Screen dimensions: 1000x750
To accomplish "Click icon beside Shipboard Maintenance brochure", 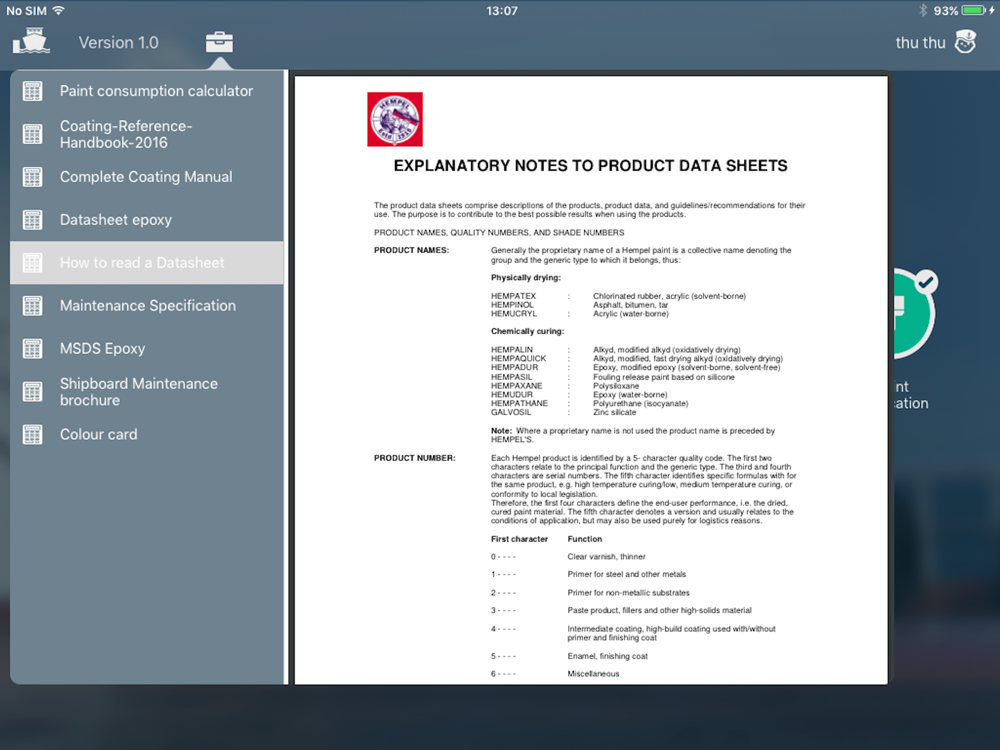I will [x=33, y=392].
